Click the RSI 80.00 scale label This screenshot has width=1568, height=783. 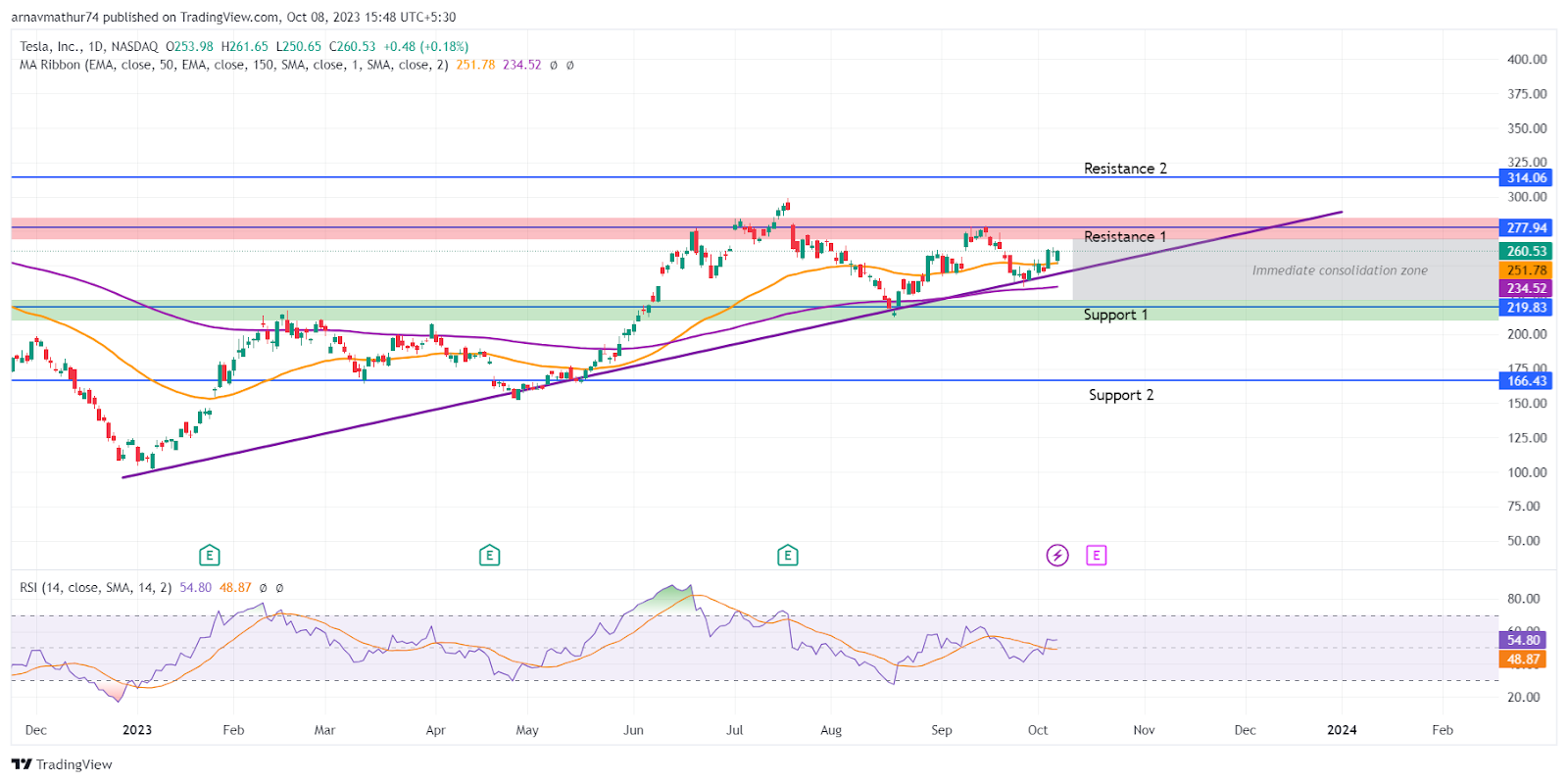tap(1523, 599)
